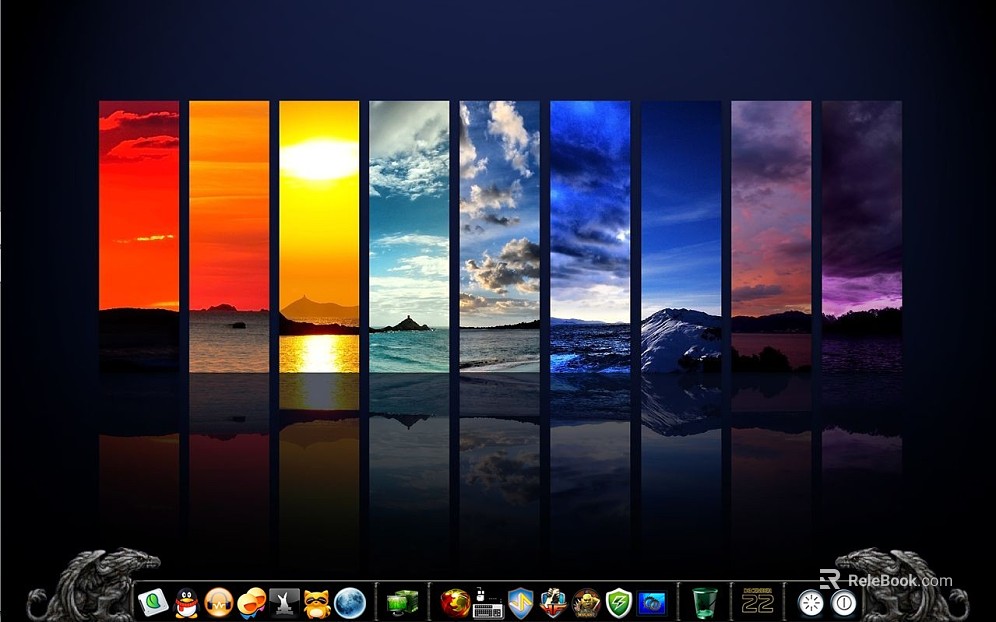The width and height of the screenshot is (996, 622).
Task: Launch the red and blue shield game icon
Action: click(x=553, y=602)
